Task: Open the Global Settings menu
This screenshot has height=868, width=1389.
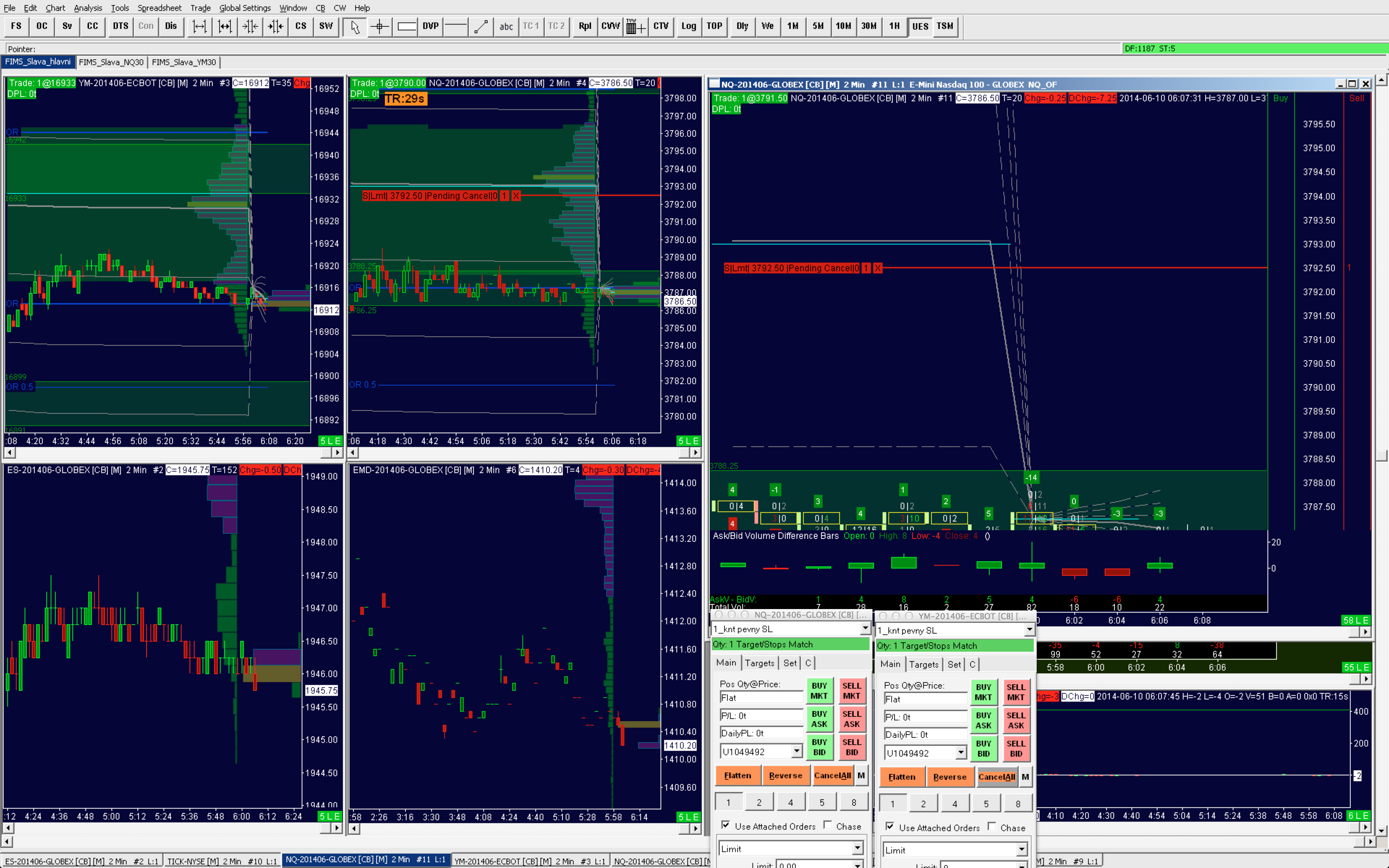Action: (245, 8)
